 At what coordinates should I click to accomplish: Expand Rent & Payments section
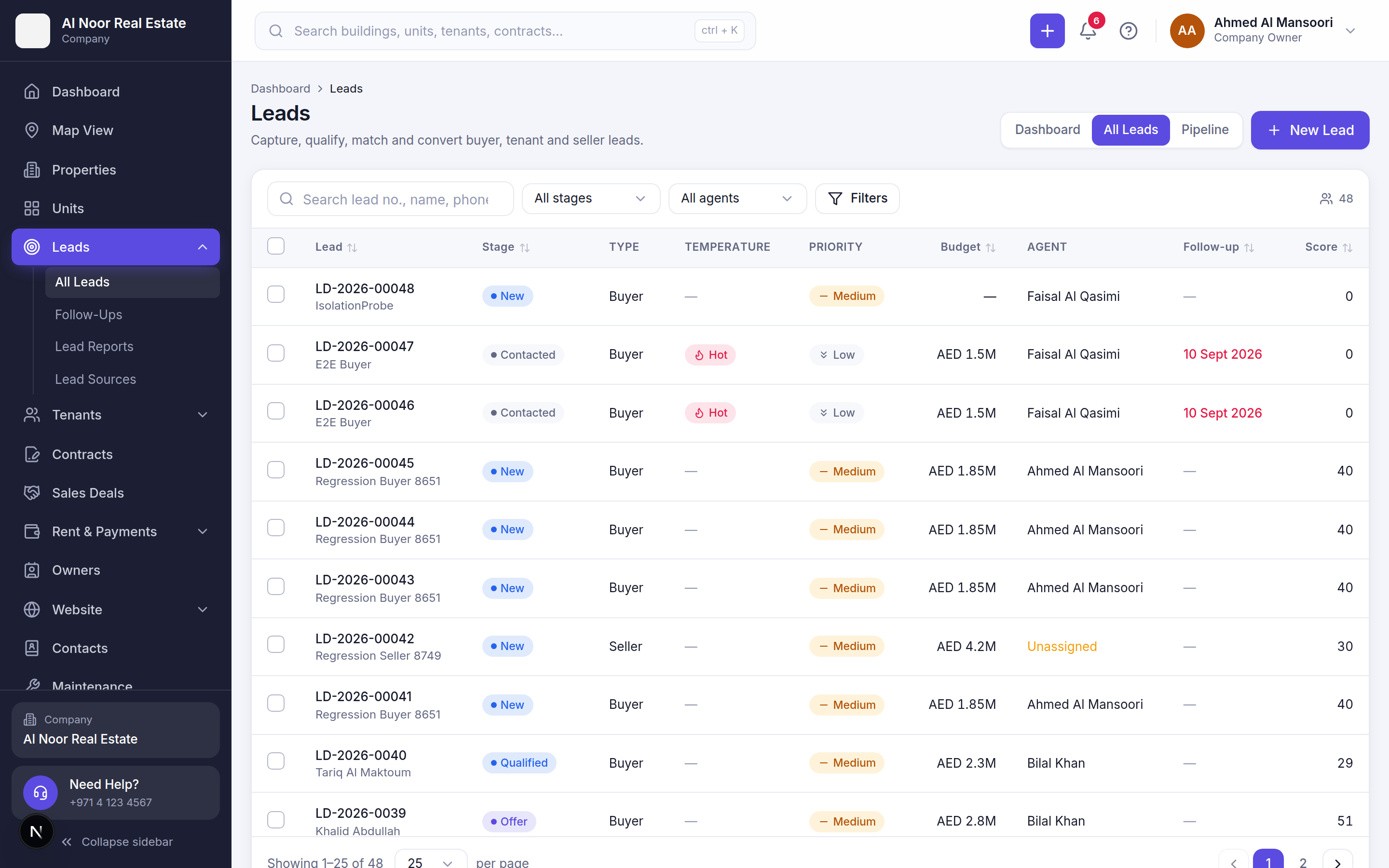[x=203, y=531]
